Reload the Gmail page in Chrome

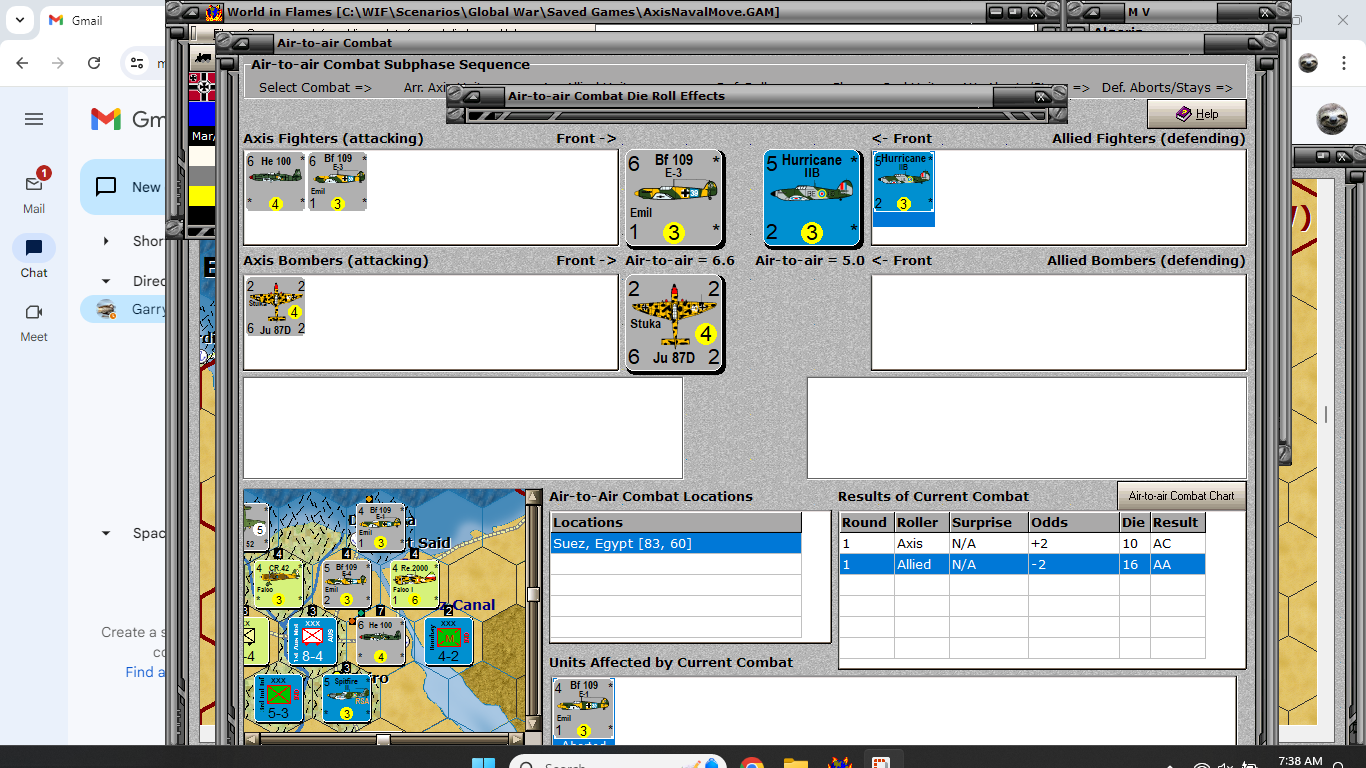tap(94, 63)
